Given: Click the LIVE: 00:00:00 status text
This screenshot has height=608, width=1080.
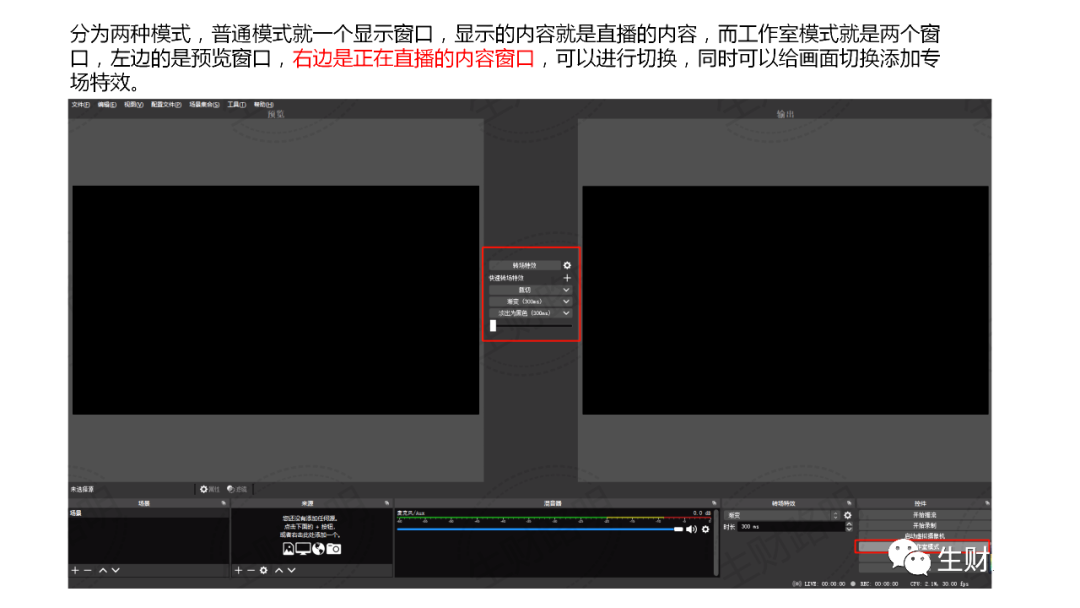Looking at the screenshot, I should point(824,584).
